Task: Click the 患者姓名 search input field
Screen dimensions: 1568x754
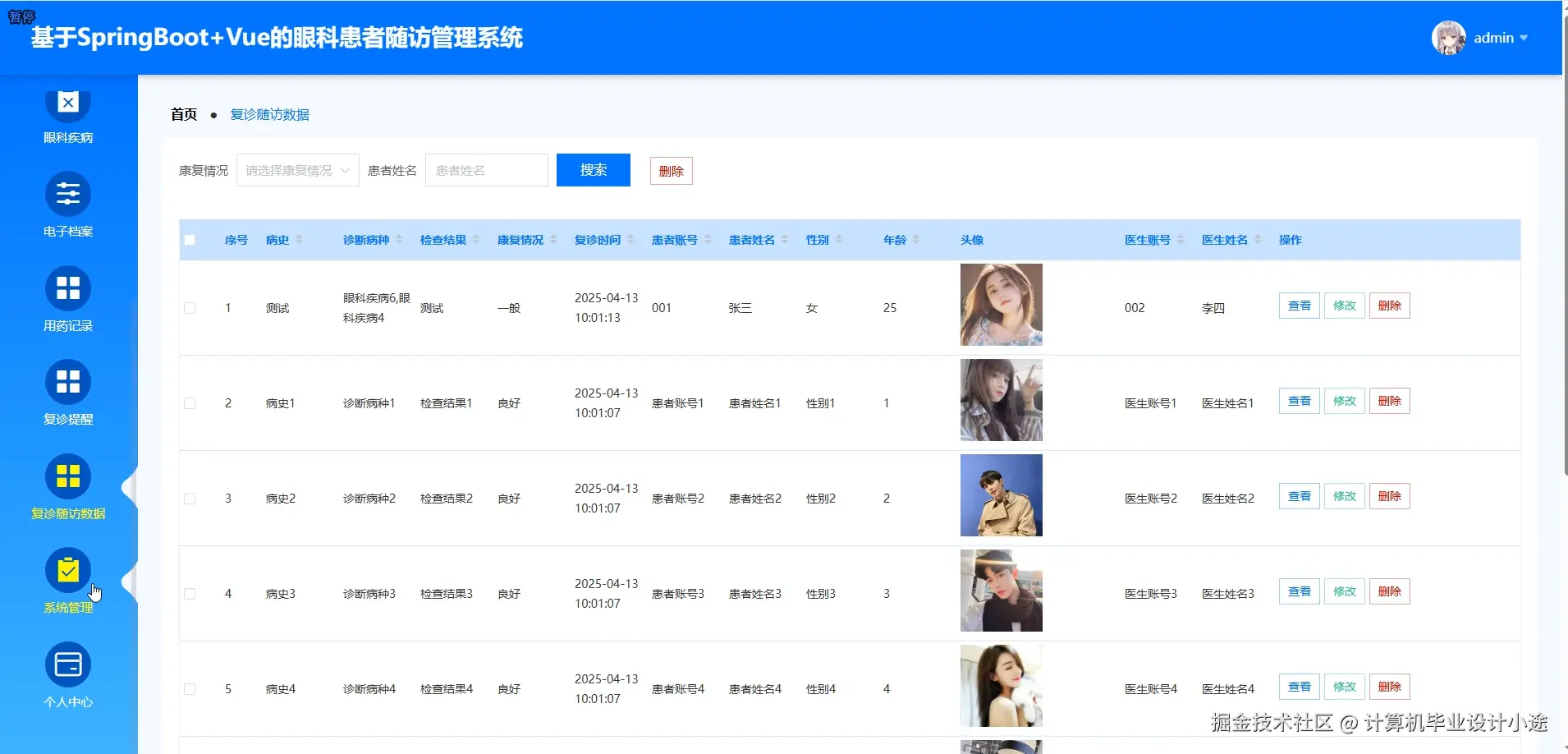Action: click(486, 170)
